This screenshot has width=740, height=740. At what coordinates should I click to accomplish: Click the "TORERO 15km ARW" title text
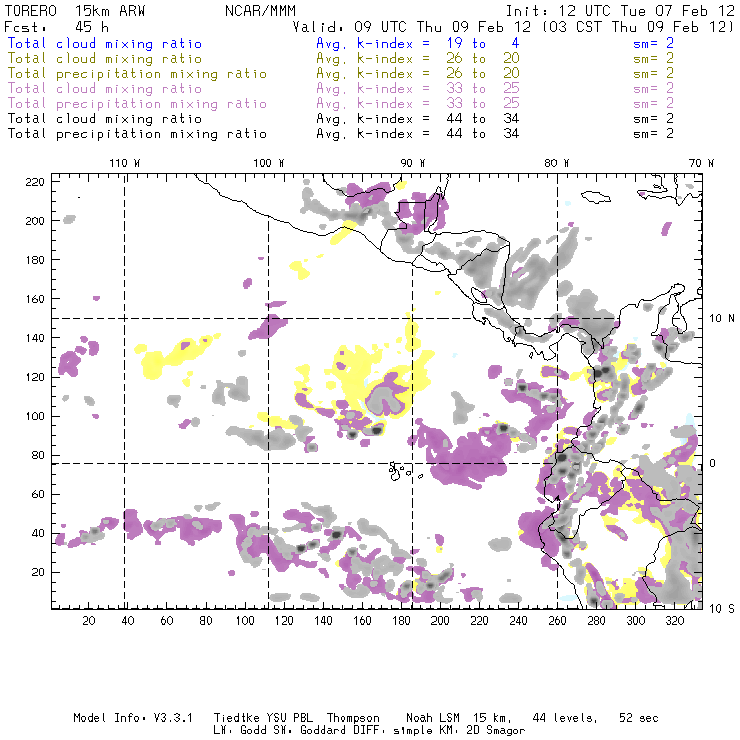pos(75,11)
